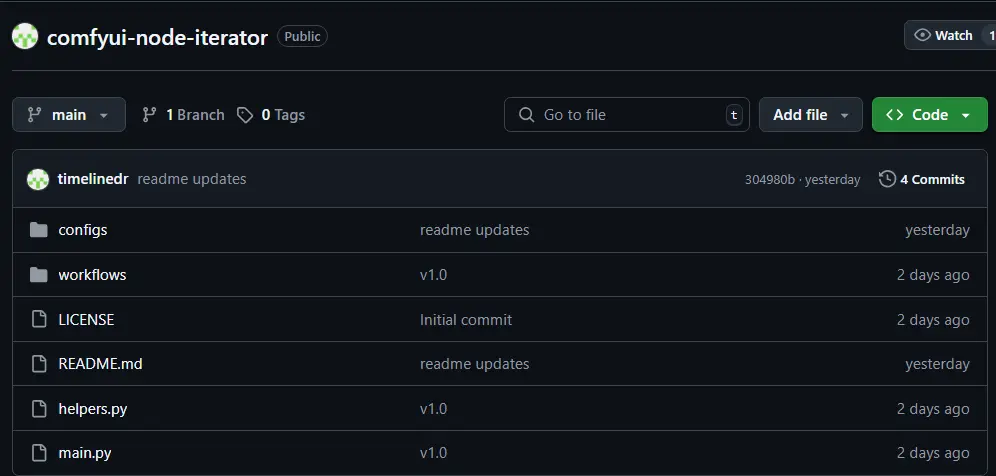Open the 'Initial commit' message link
Screen dimensions: 996x476
pyautogui.click(x=466, y=320)
